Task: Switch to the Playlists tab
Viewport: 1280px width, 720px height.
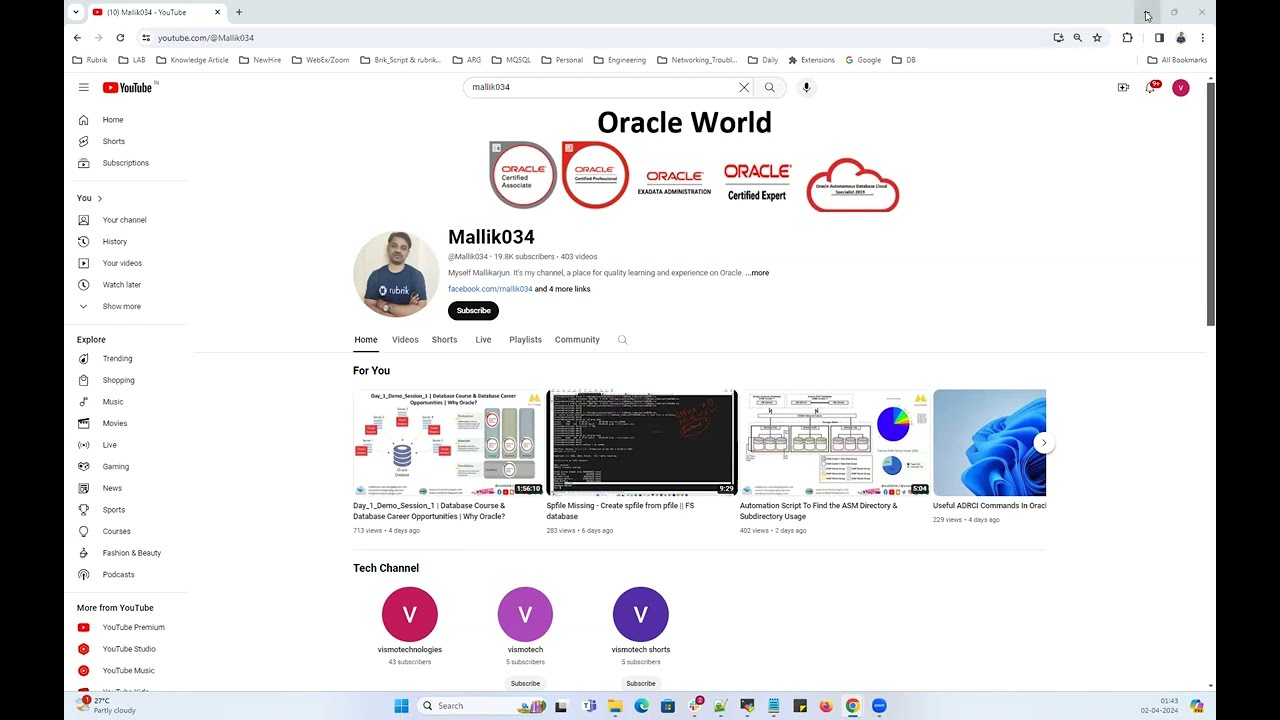Action: (525, 340)
